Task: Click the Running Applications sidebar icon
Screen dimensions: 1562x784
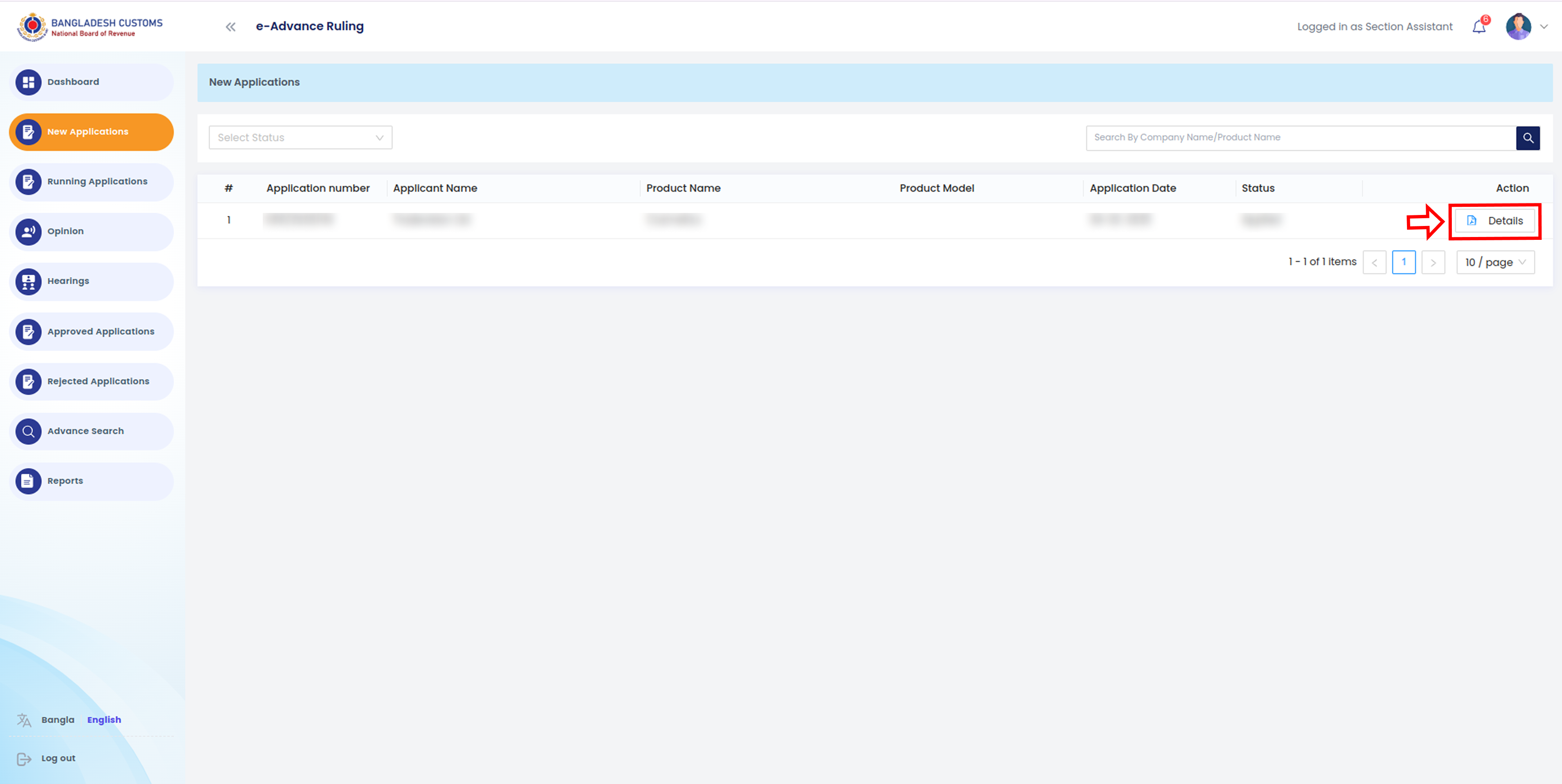Action: 28,182
